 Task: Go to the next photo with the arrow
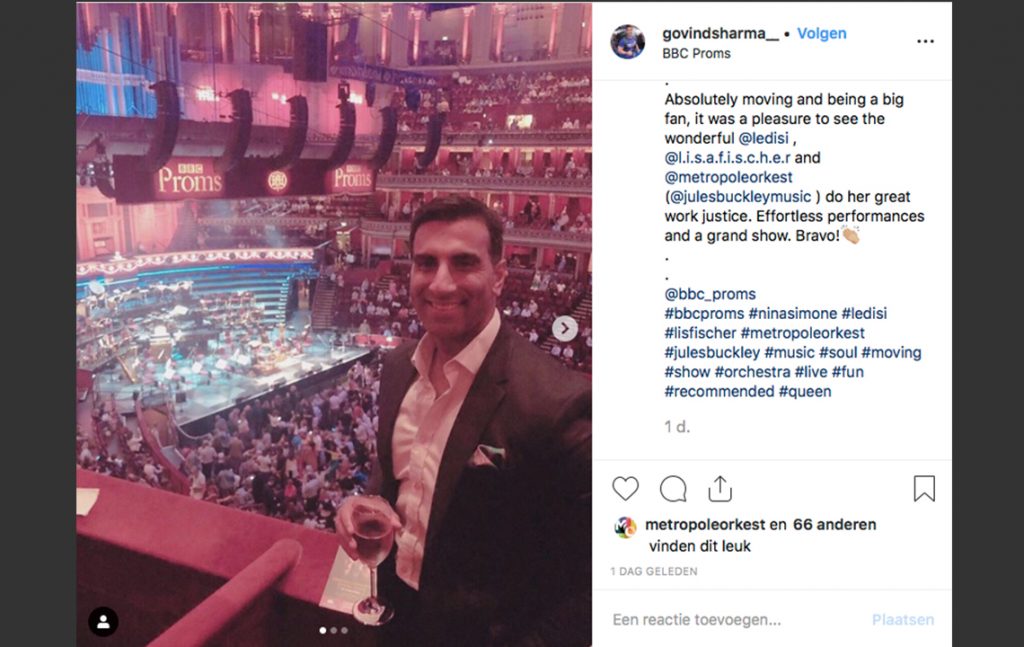(565, 328)
